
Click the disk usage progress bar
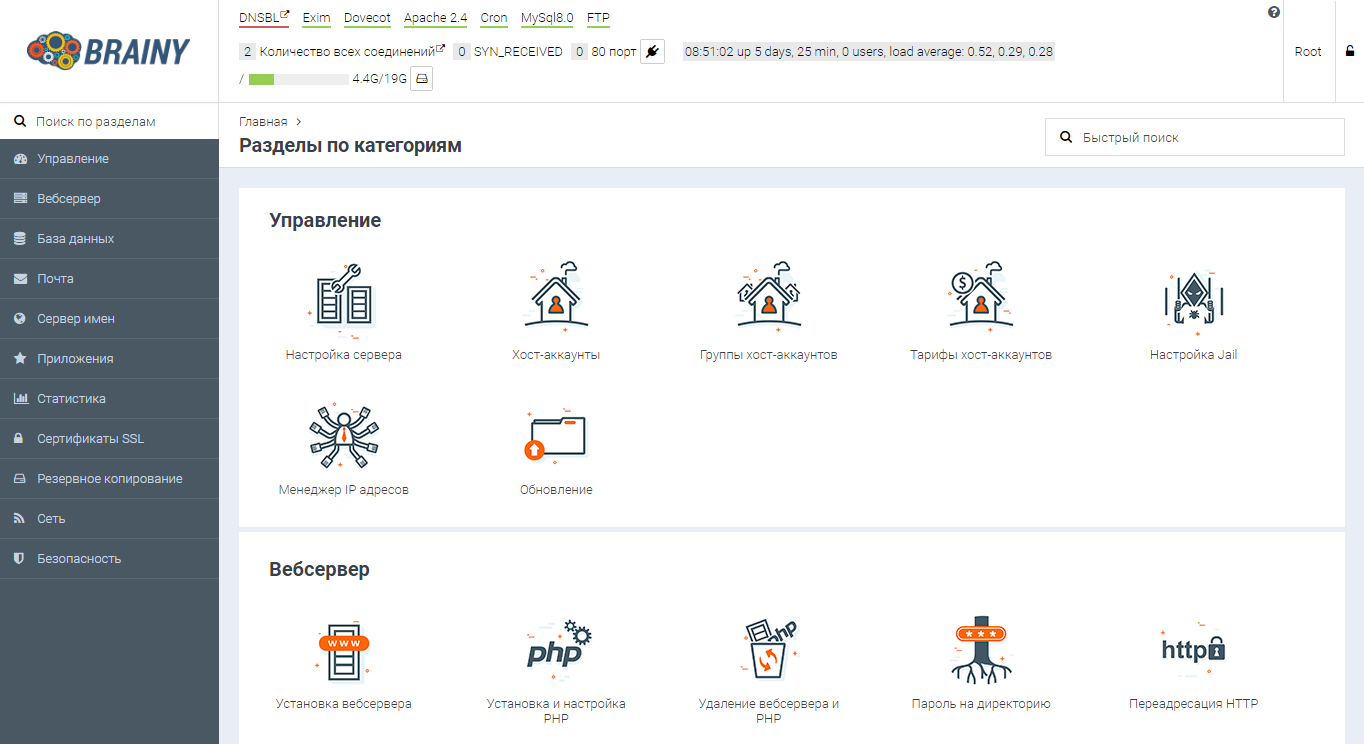point(298,79)
